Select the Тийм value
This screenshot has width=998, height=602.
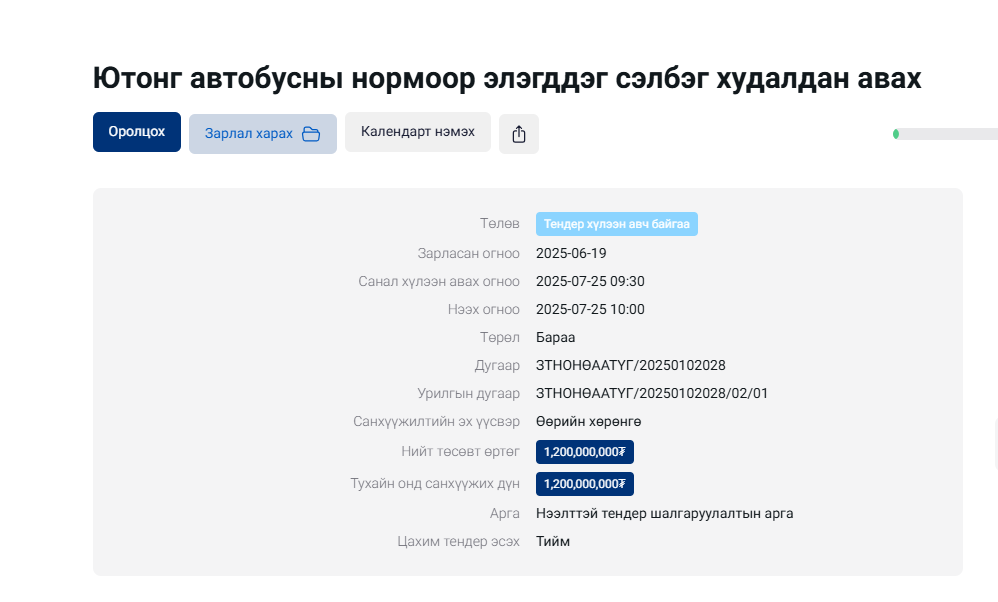coord(552,542)
